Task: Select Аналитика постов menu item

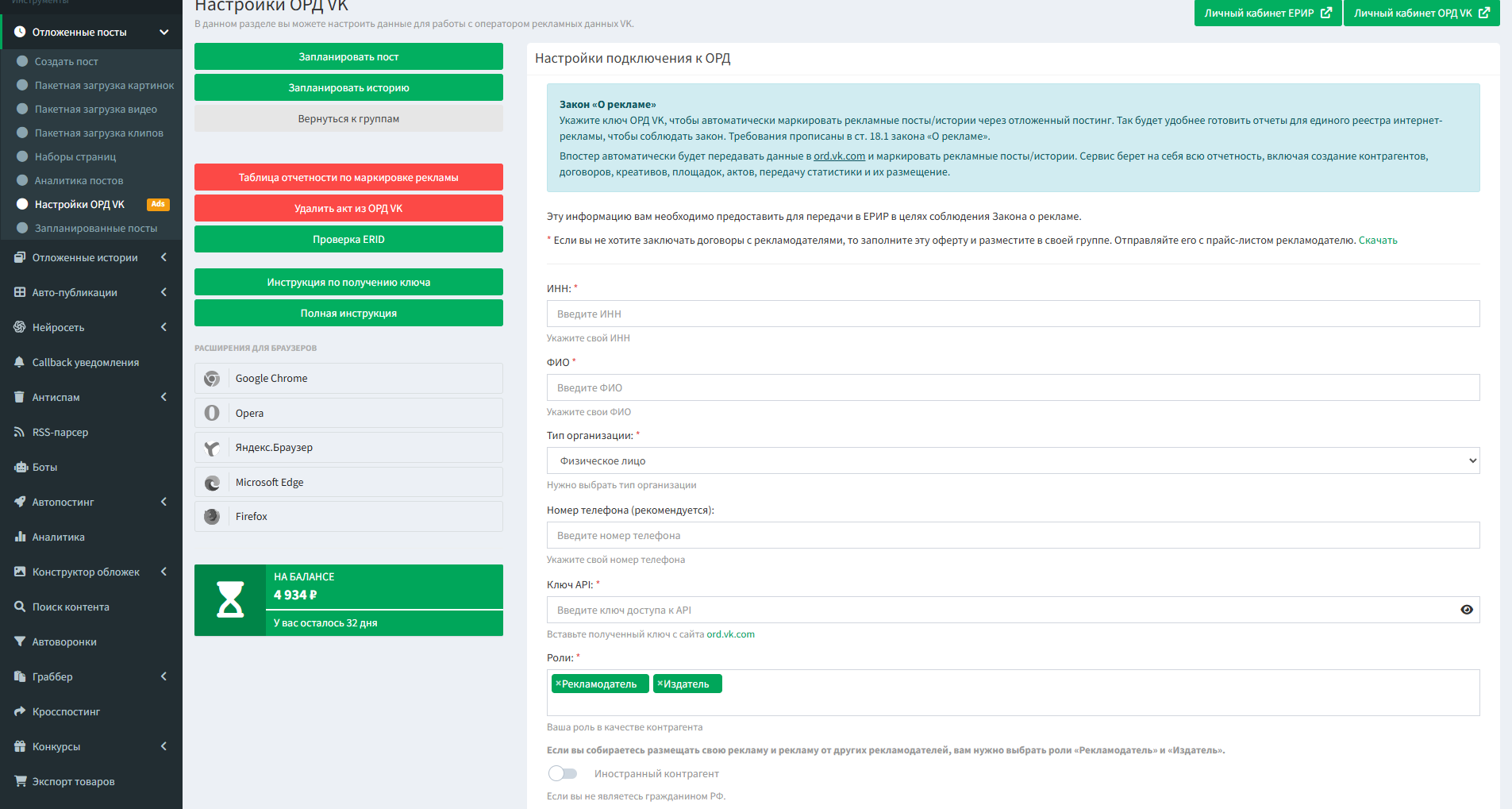Action: point(79,180)
